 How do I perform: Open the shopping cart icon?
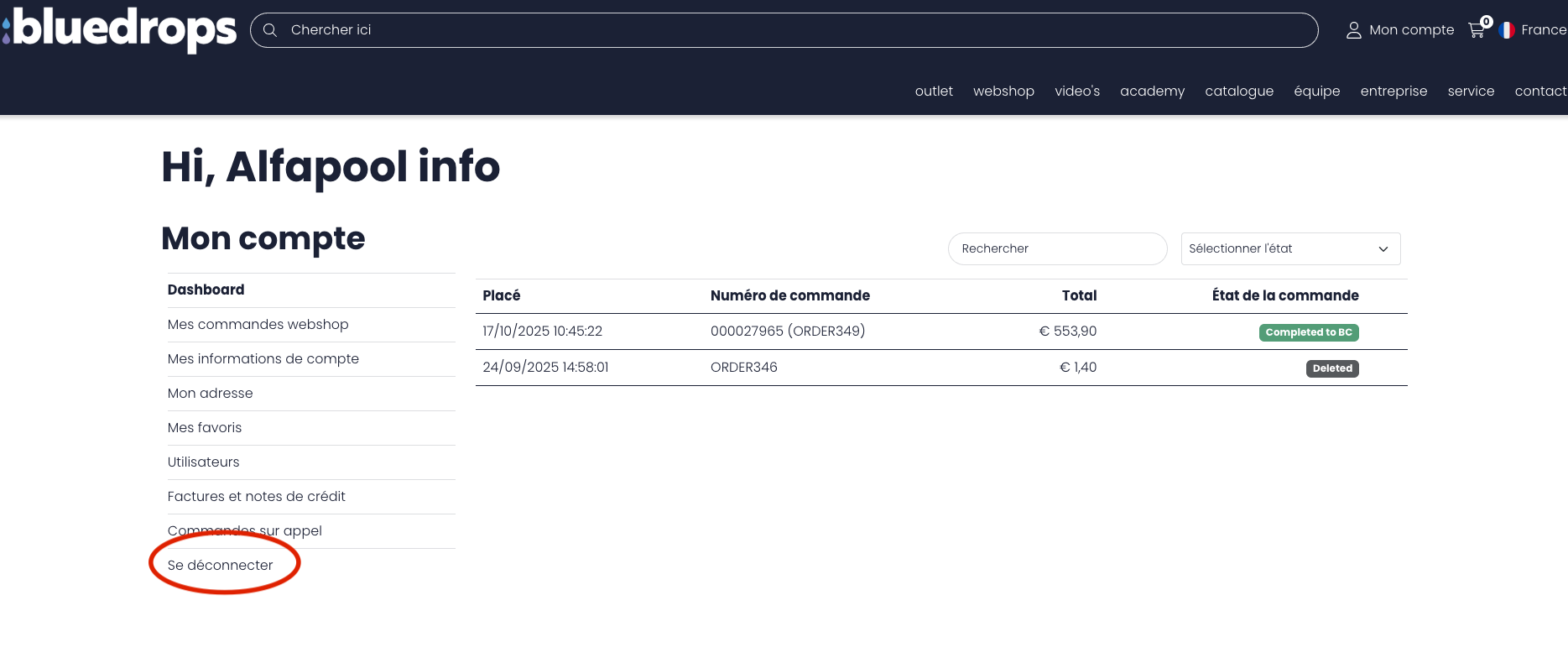pyautogui.click(x=1477, y=30)
